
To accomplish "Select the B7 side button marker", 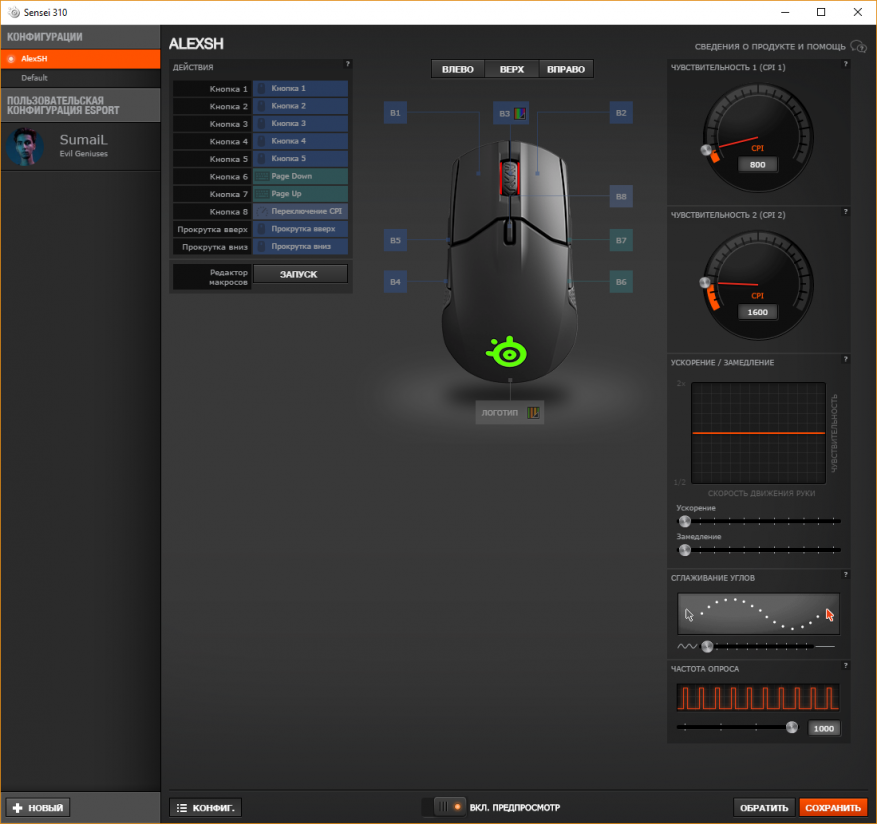I will 621,241.
